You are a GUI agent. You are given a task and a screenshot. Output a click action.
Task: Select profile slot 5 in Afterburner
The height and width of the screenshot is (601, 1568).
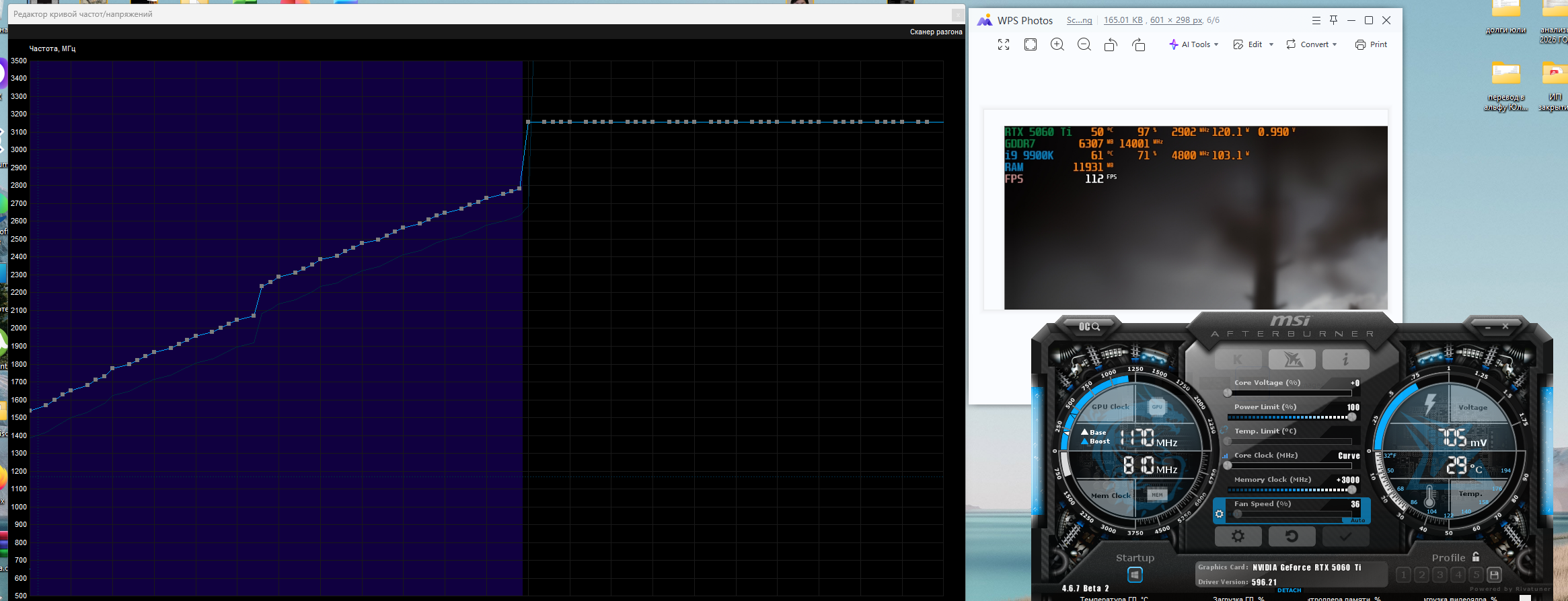click(x=1476, y=575)
